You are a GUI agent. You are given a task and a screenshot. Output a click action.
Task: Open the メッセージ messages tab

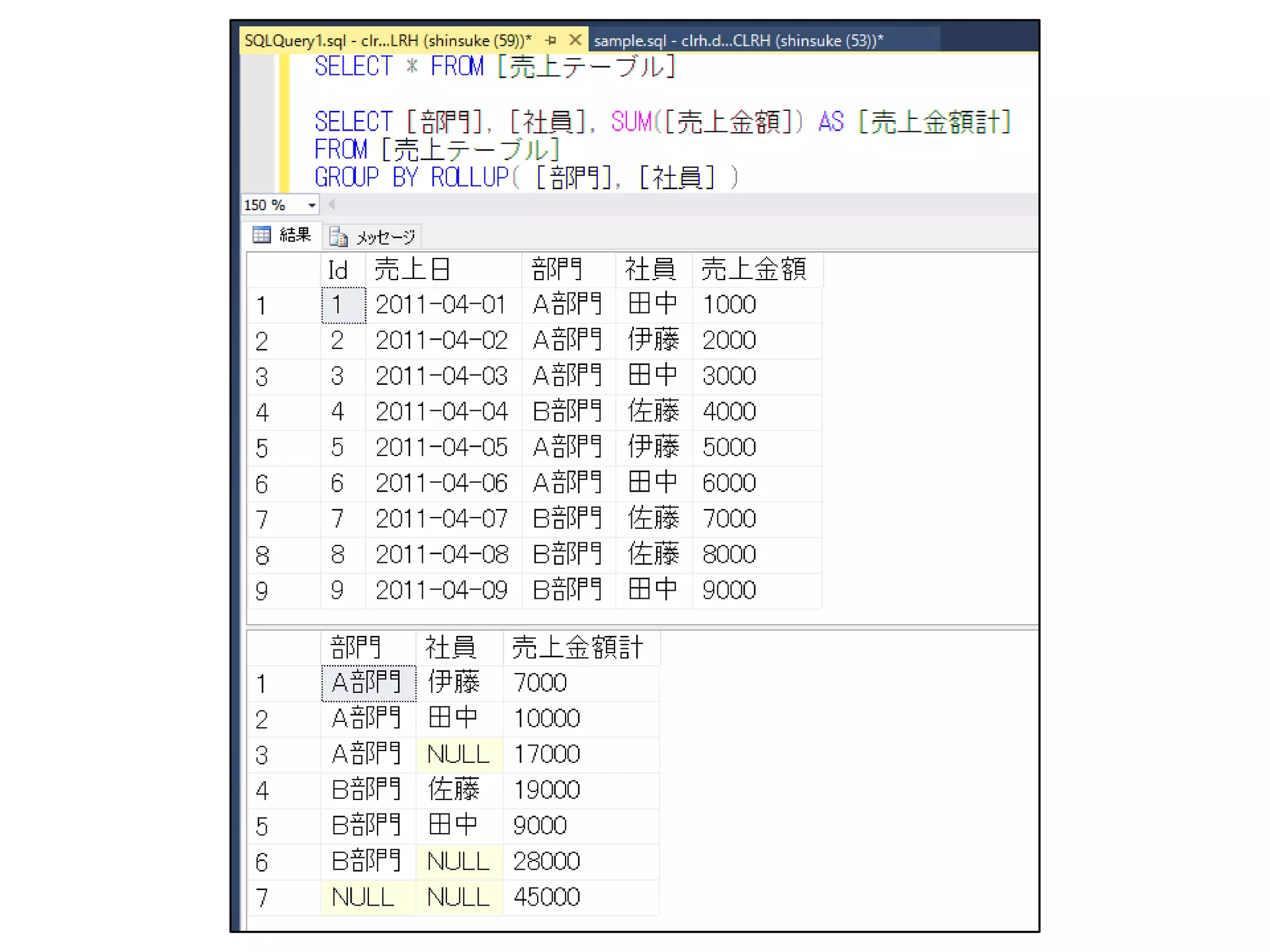[384, 237]
